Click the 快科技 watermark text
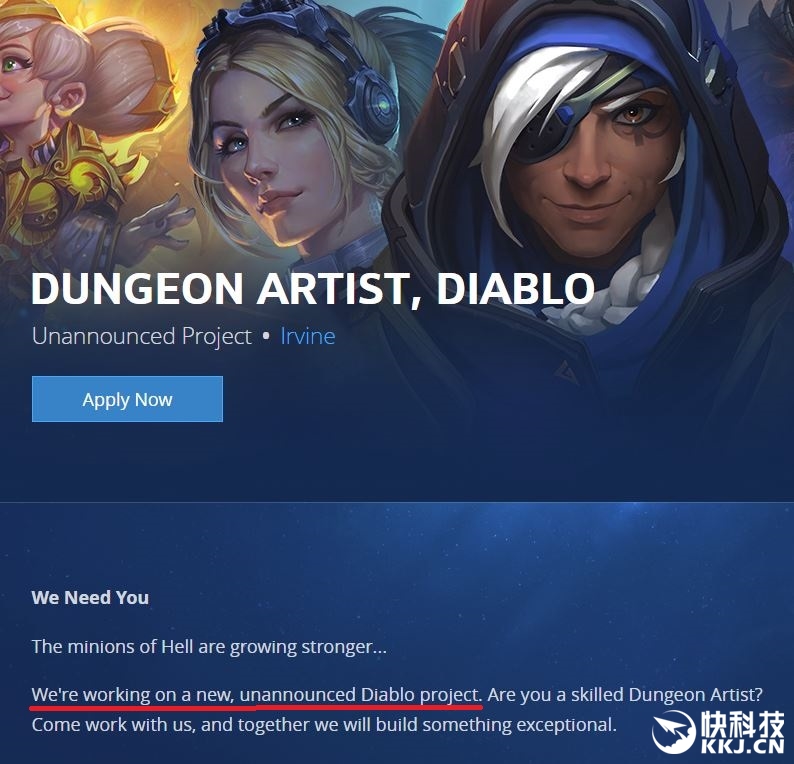The width and height of the screenshot is (794, 764). [x=742, y=724]
